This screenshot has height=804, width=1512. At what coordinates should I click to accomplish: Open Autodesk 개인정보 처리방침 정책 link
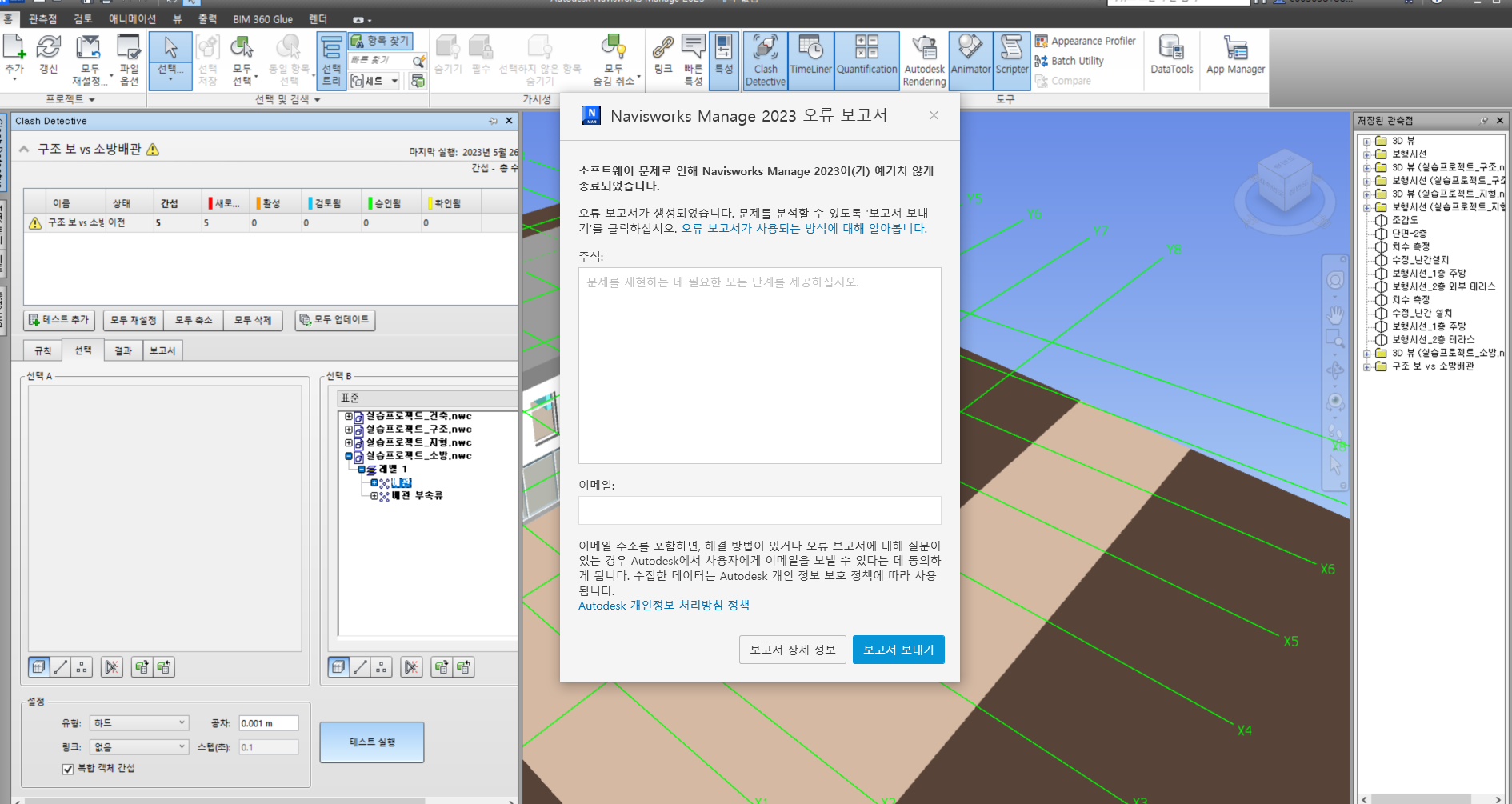pyautogui.click(x=664, y=606)
